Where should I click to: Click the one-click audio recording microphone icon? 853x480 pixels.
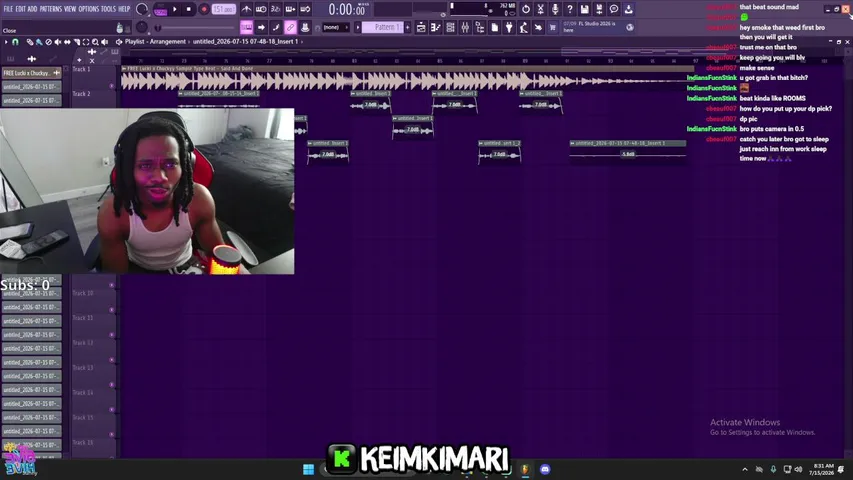(555, 9)
